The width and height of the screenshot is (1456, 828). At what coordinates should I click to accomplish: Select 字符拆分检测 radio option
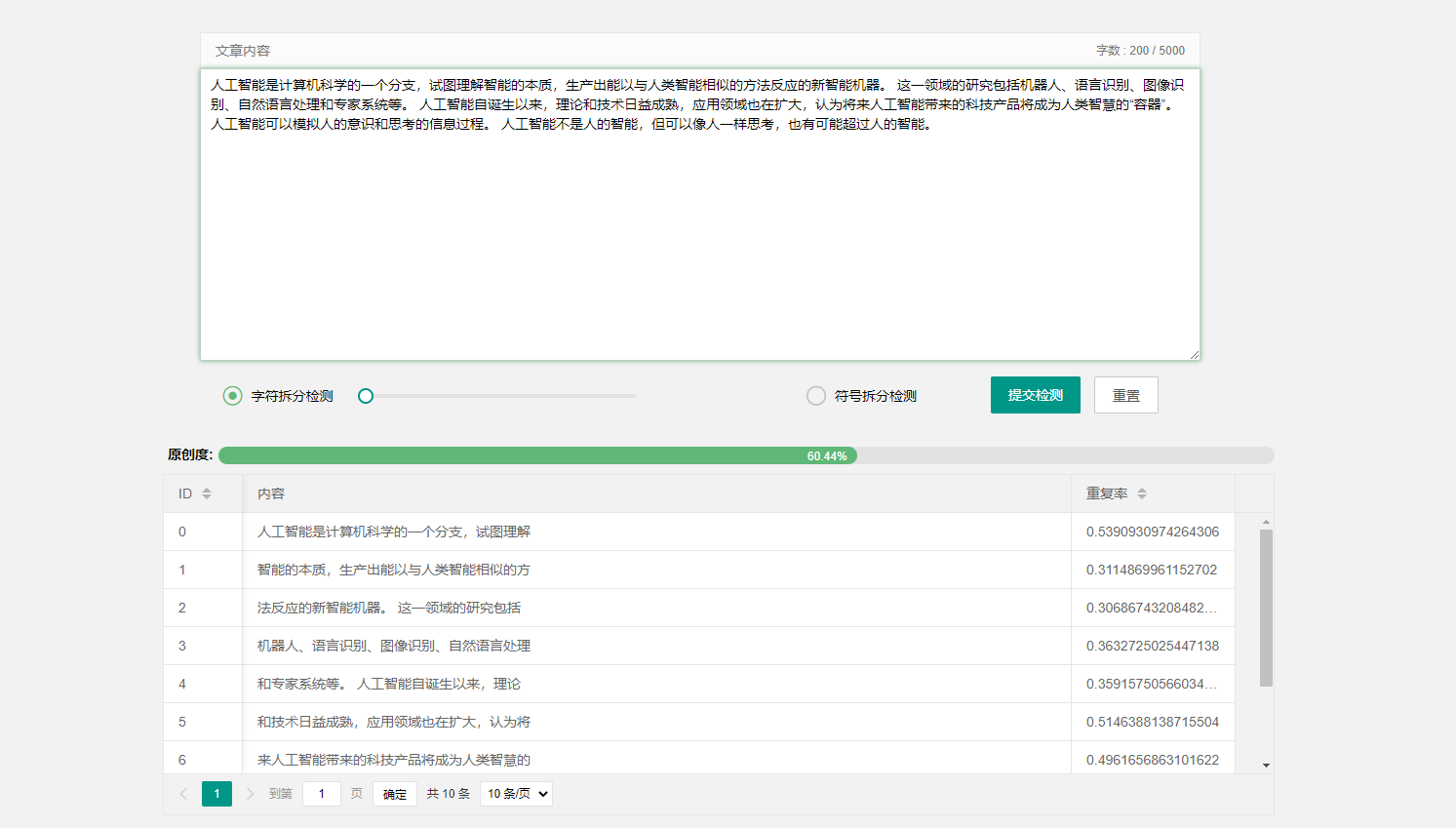tap(232, 396)
